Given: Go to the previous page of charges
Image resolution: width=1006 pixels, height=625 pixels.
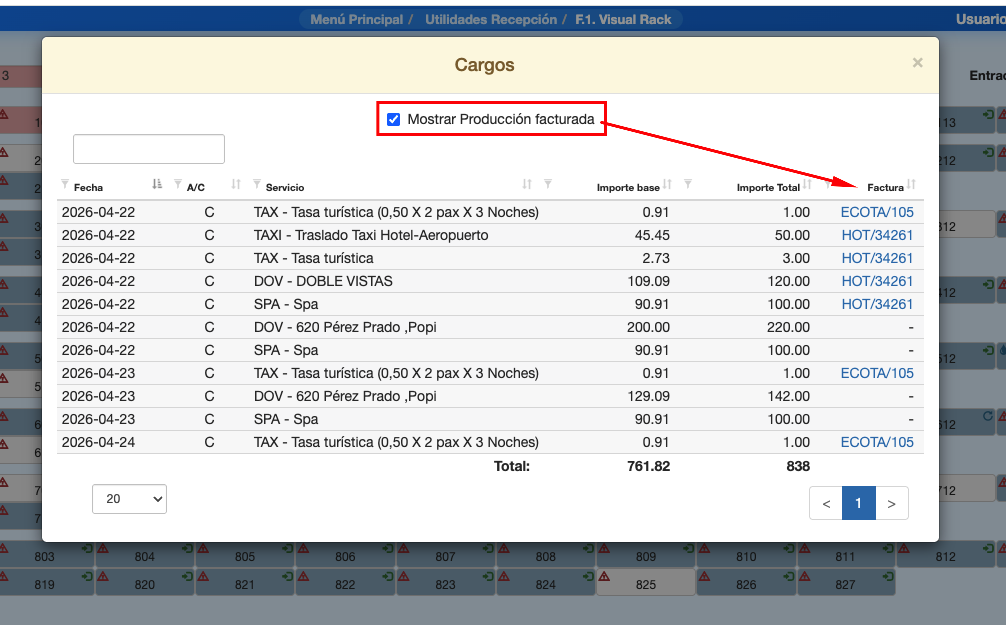Looking at the screenshot, I should [x=826, y=504].
